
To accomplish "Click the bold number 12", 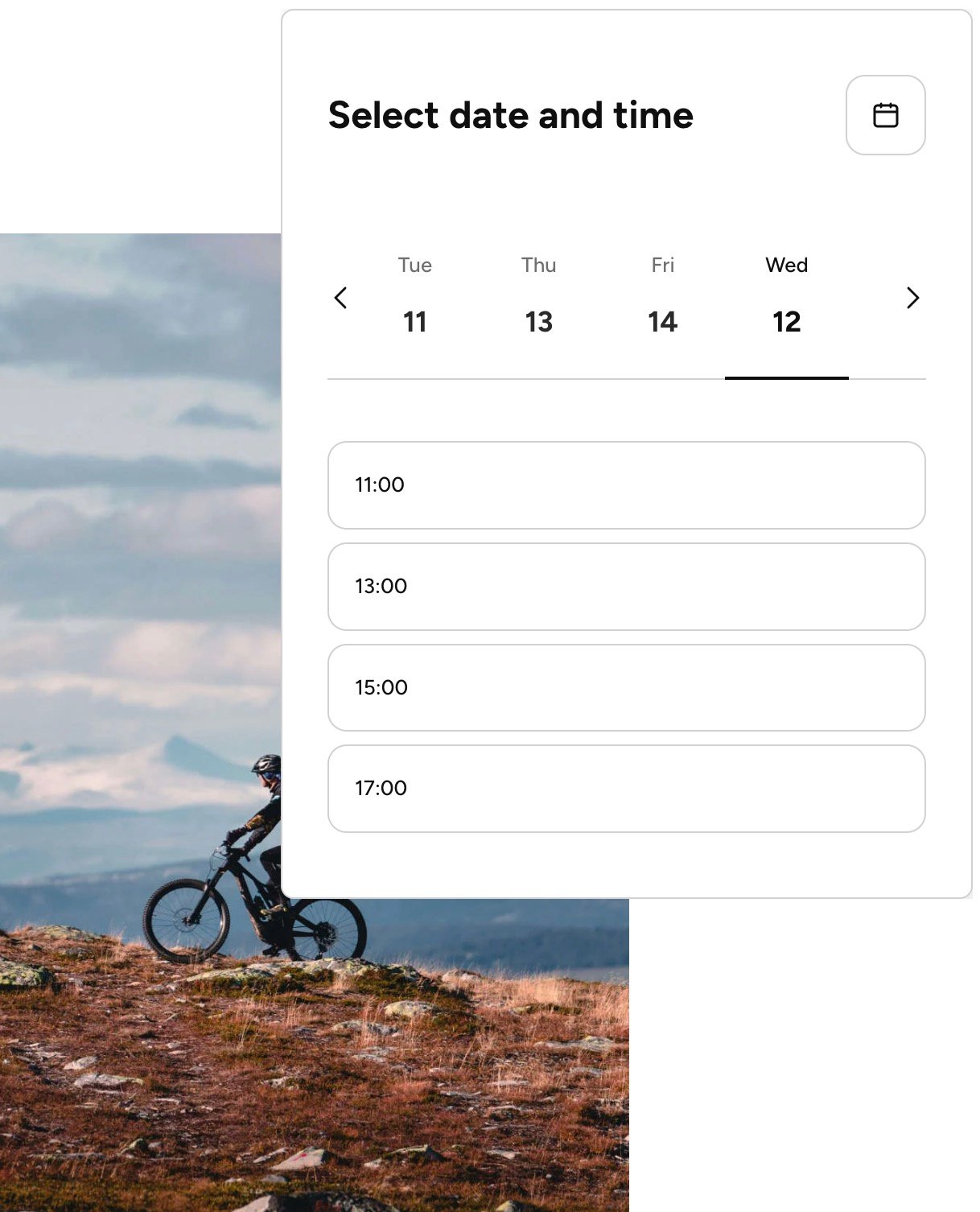I will (x=787, y=322).
